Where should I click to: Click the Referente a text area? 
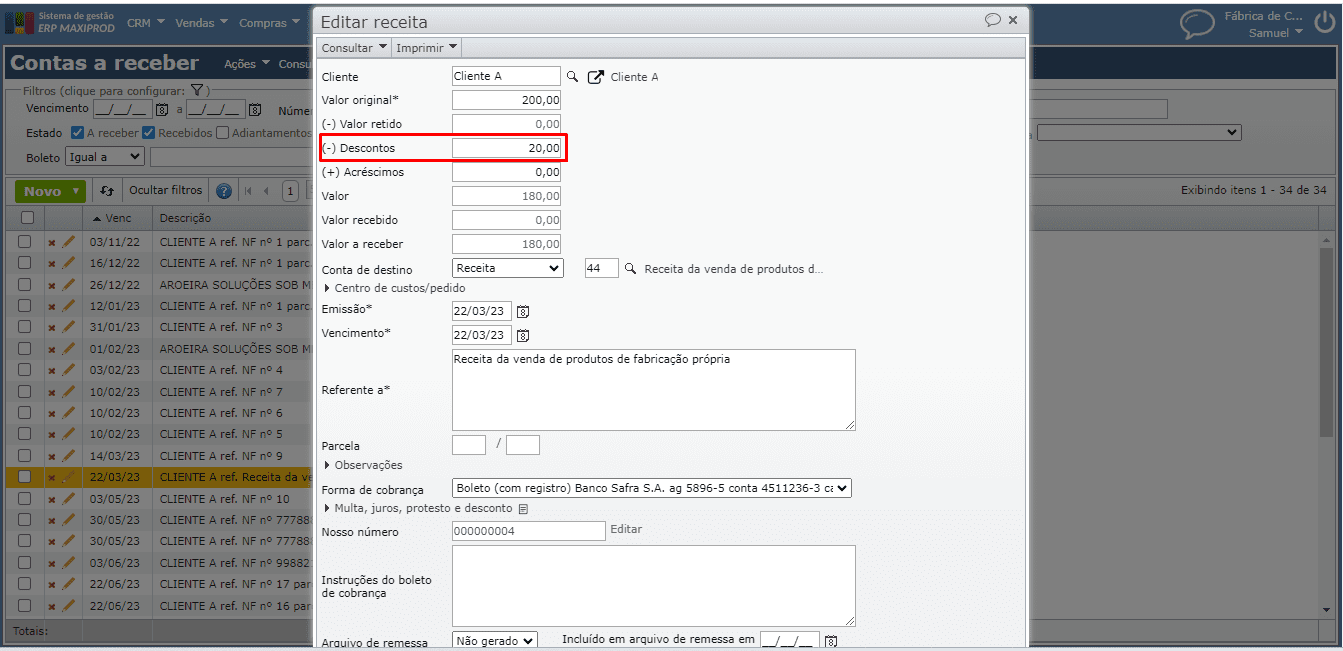point(654,390)
